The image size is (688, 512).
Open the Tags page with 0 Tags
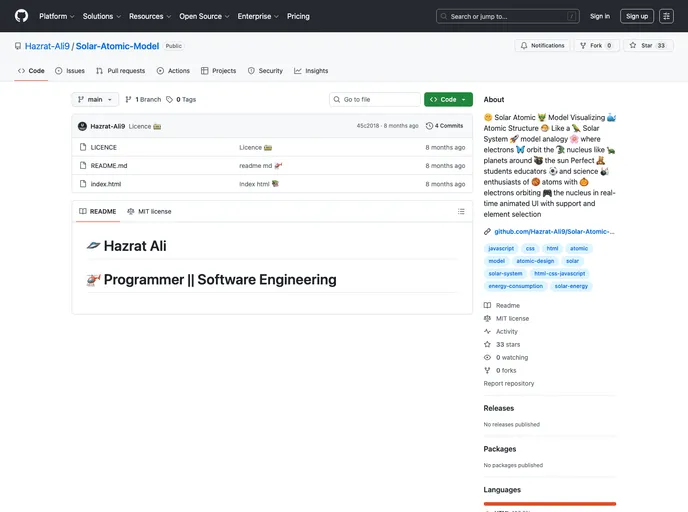[181, 100]
